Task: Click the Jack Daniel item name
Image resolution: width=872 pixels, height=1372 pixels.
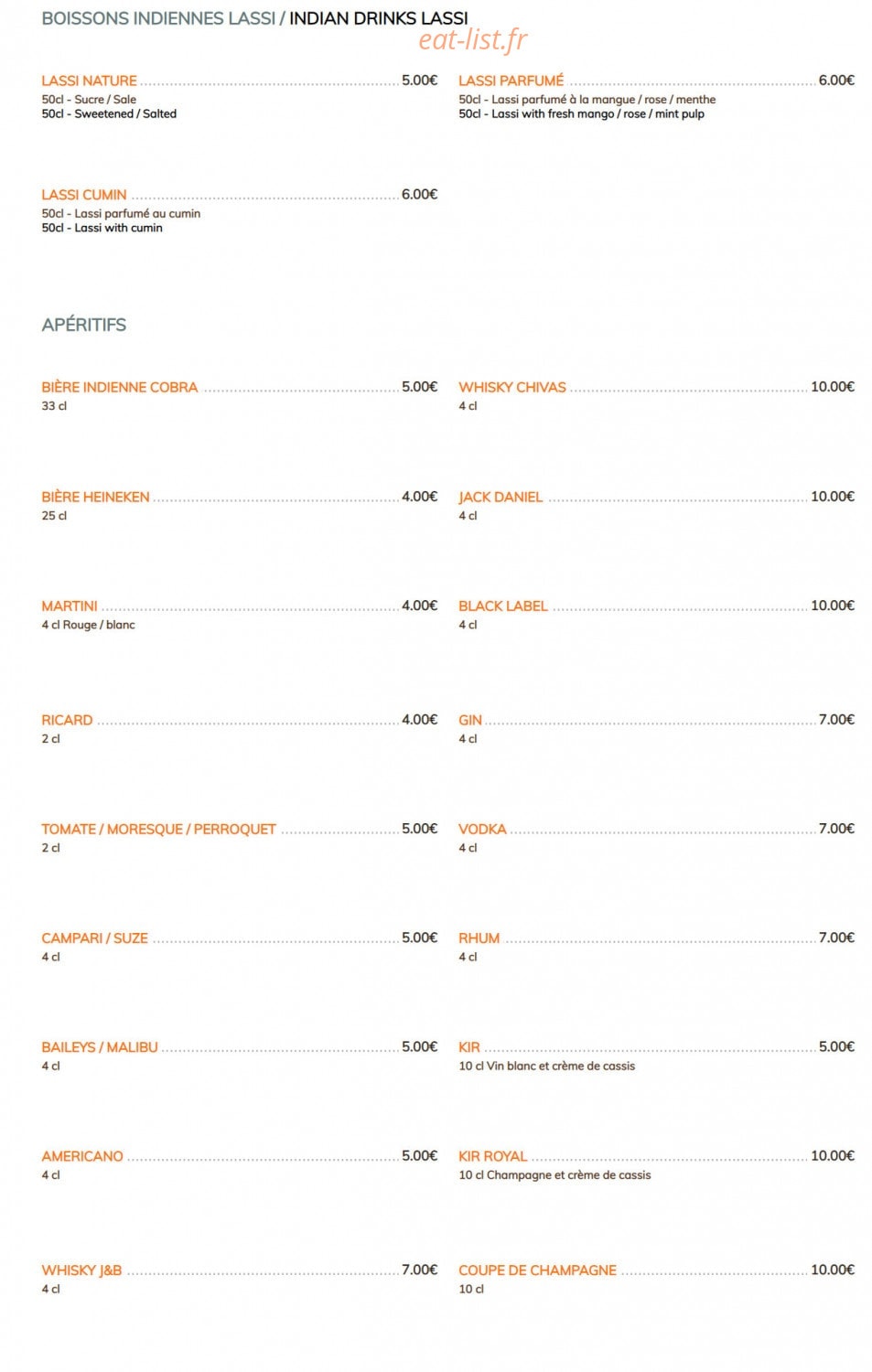Action: click(x=500, y=497)
